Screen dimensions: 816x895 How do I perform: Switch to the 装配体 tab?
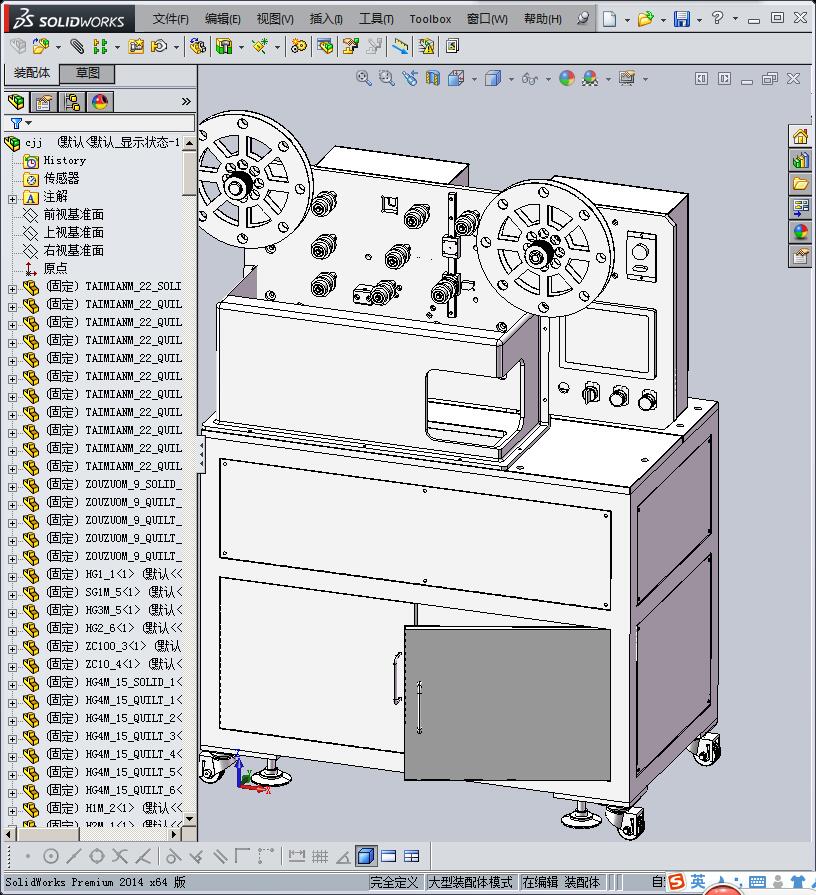[x=32, y=73]
